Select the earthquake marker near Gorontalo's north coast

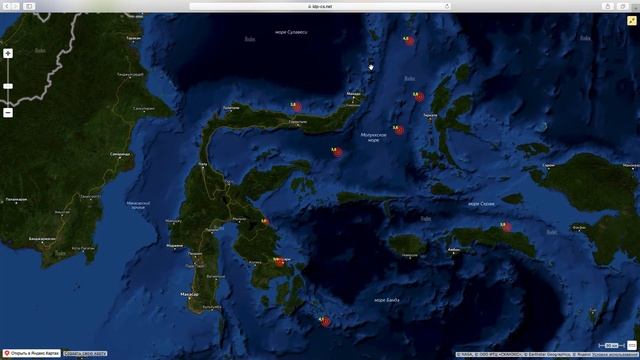pos(297,107)
